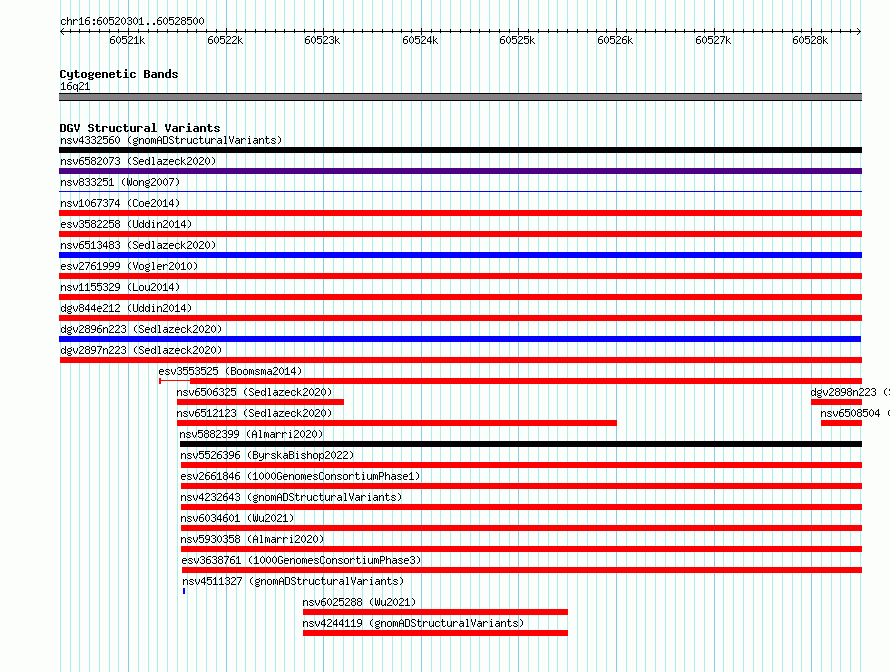890x672 pixels.
Task: Click the 16q21 band label
Action: (x=75, y=86)
